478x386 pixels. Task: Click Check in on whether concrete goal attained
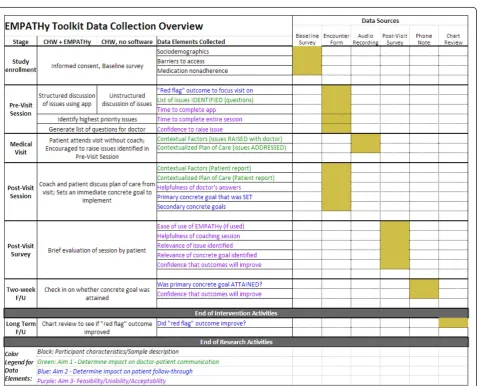pyautogui.click(x=97, y=293)
